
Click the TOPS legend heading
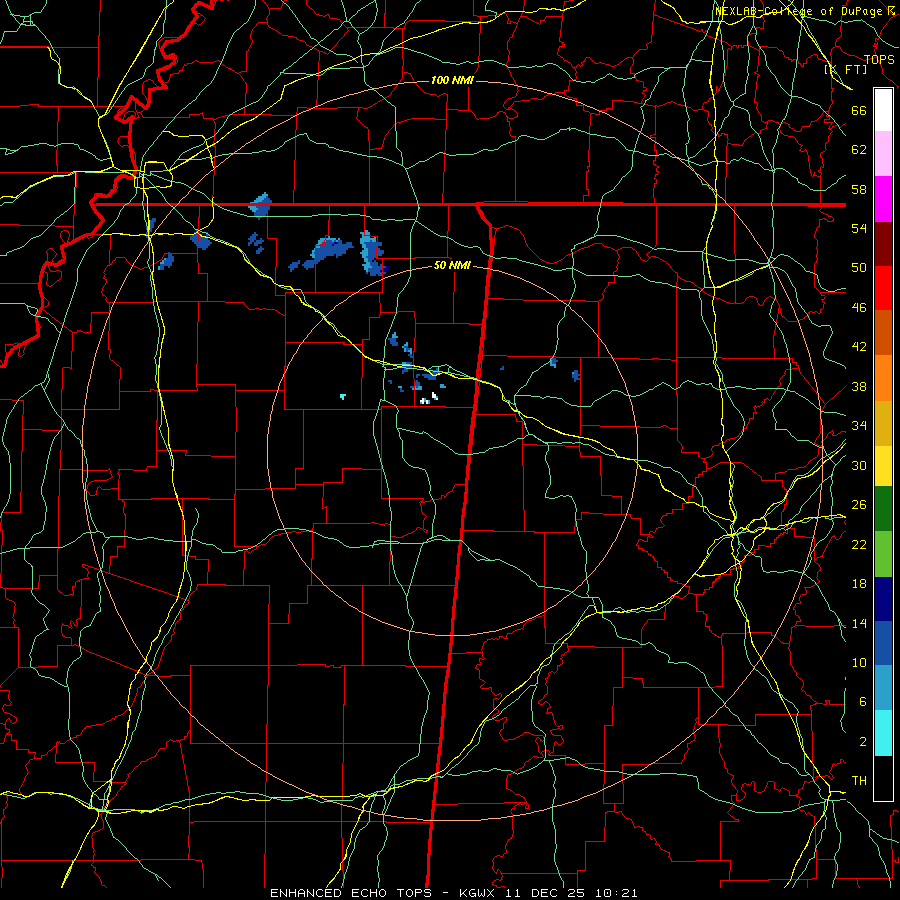point(879,60)
